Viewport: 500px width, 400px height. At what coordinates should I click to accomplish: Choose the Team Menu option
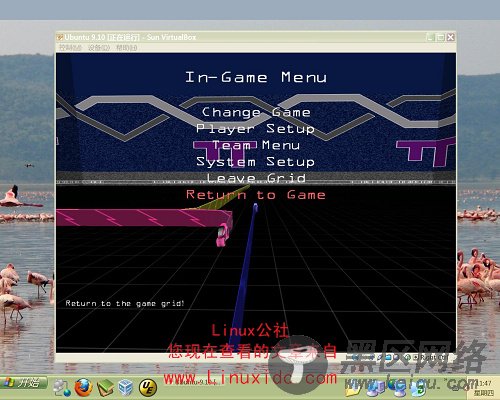click(256, 145)
